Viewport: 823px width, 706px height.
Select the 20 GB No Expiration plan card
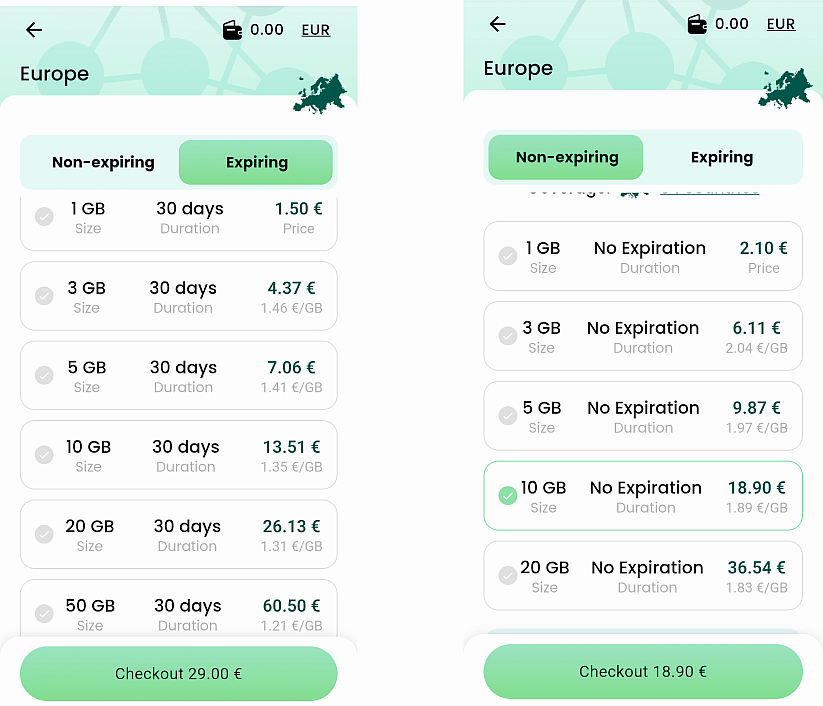pyautogui.click(x=643, y=575)
